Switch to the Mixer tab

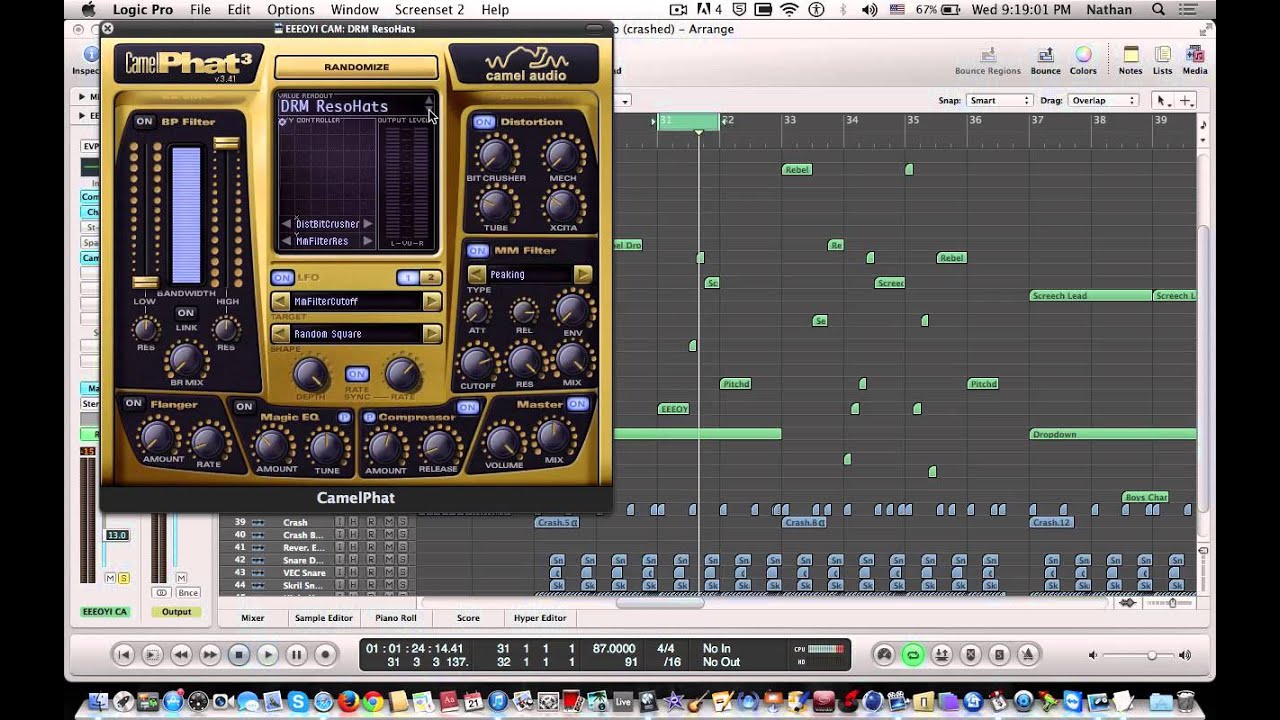coord(253,618)
